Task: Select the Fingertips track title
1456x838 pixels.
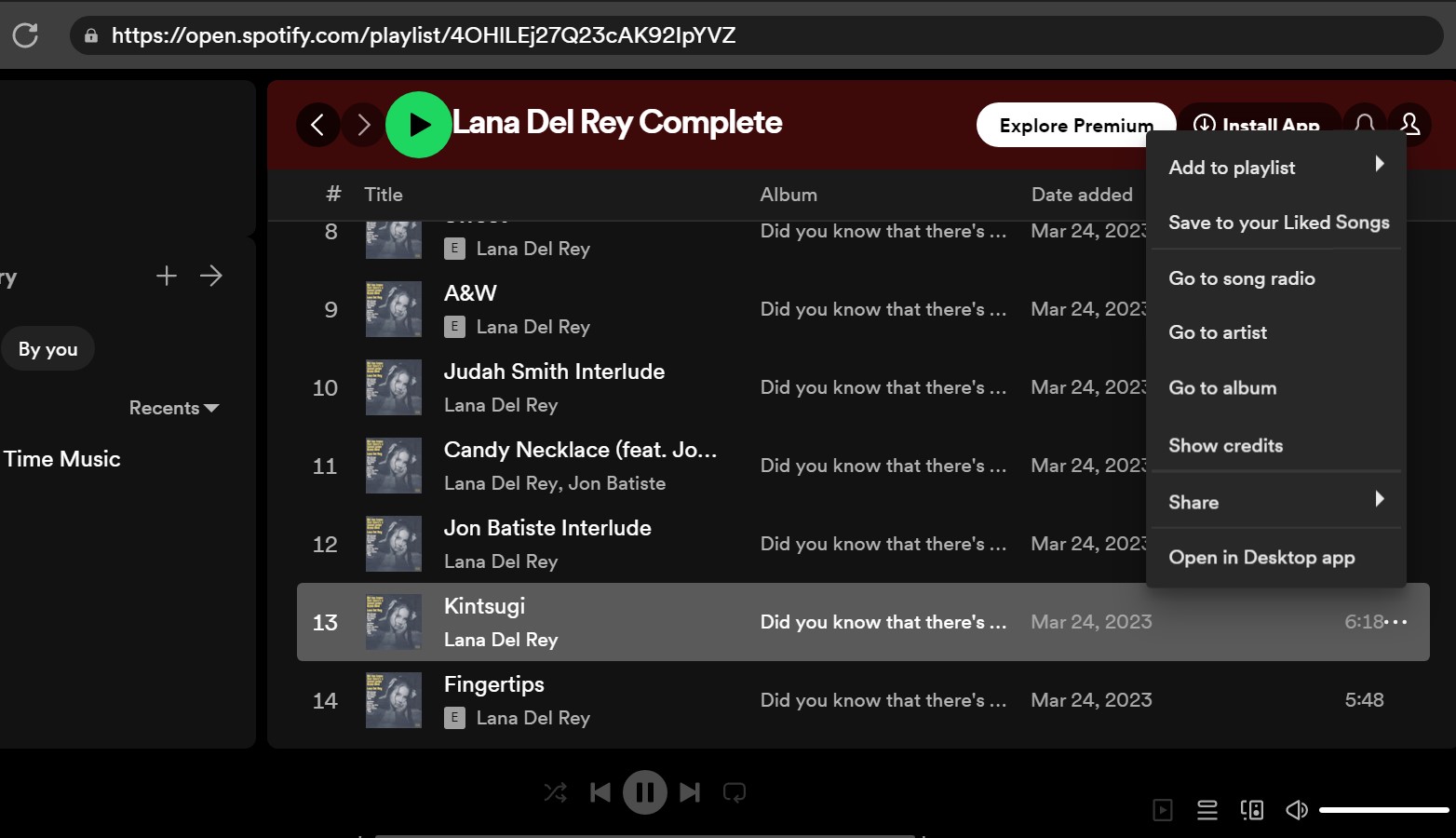Action: click(493, 684)
